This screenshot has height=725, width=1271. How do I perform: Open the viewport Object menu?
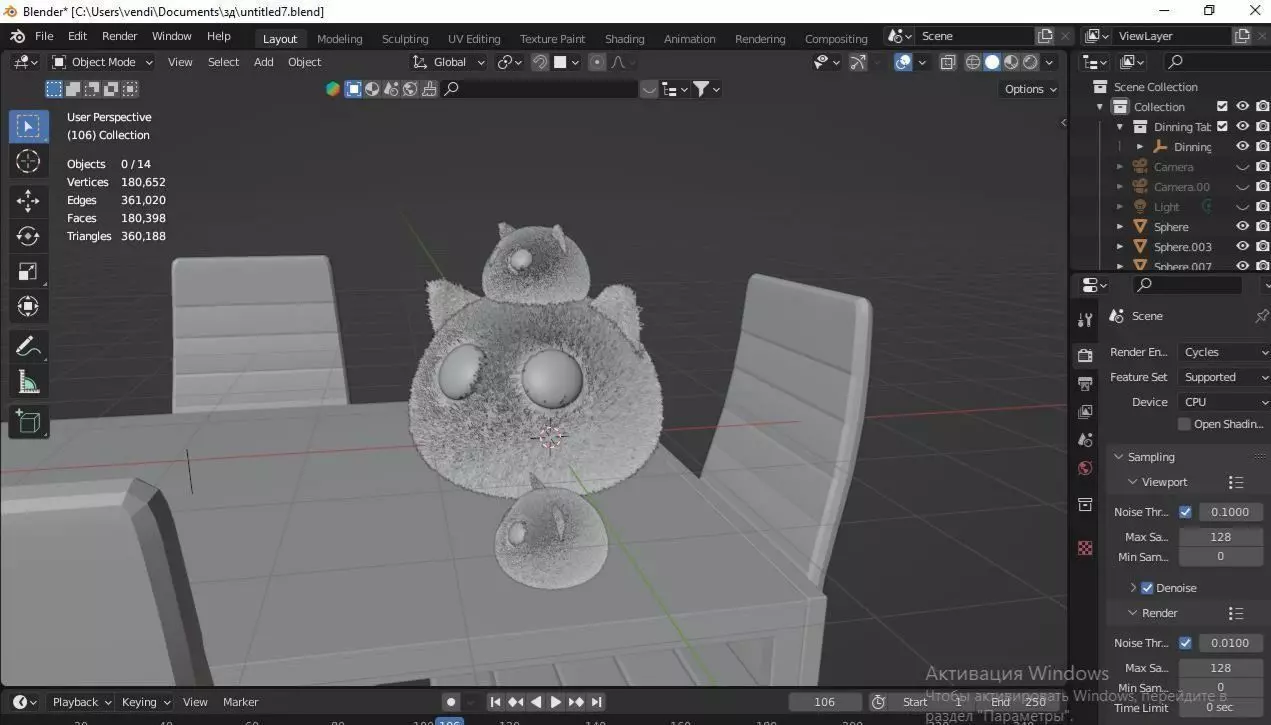pyautogui.click(x=304, y=62)
